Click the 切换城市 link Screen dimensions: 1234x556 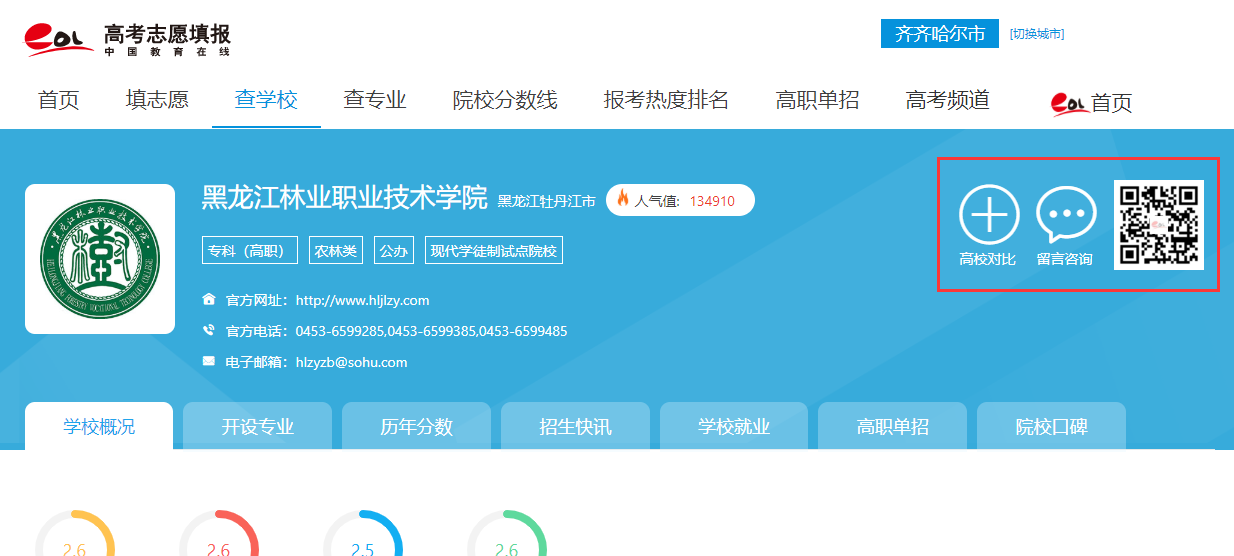(1037, 34)
